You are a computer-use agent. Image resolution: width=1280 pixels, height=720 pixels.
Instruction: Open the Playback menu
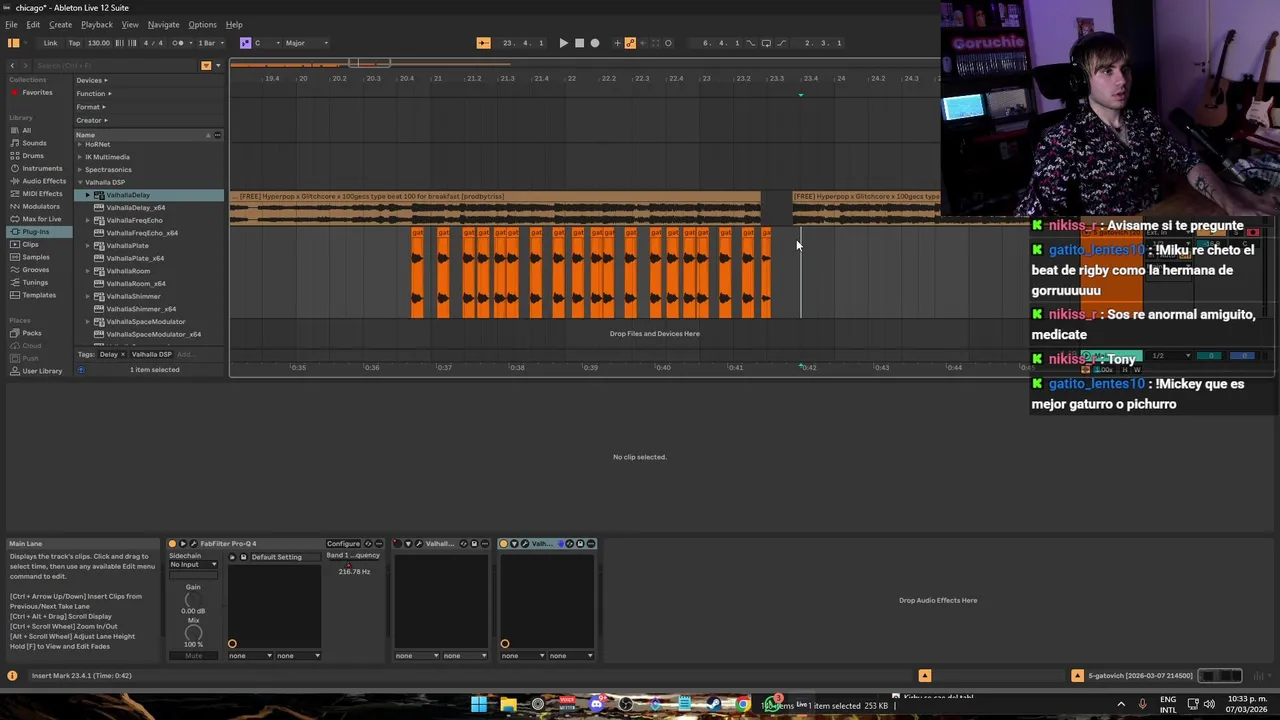pyautogui.click(x=97, y=24)
